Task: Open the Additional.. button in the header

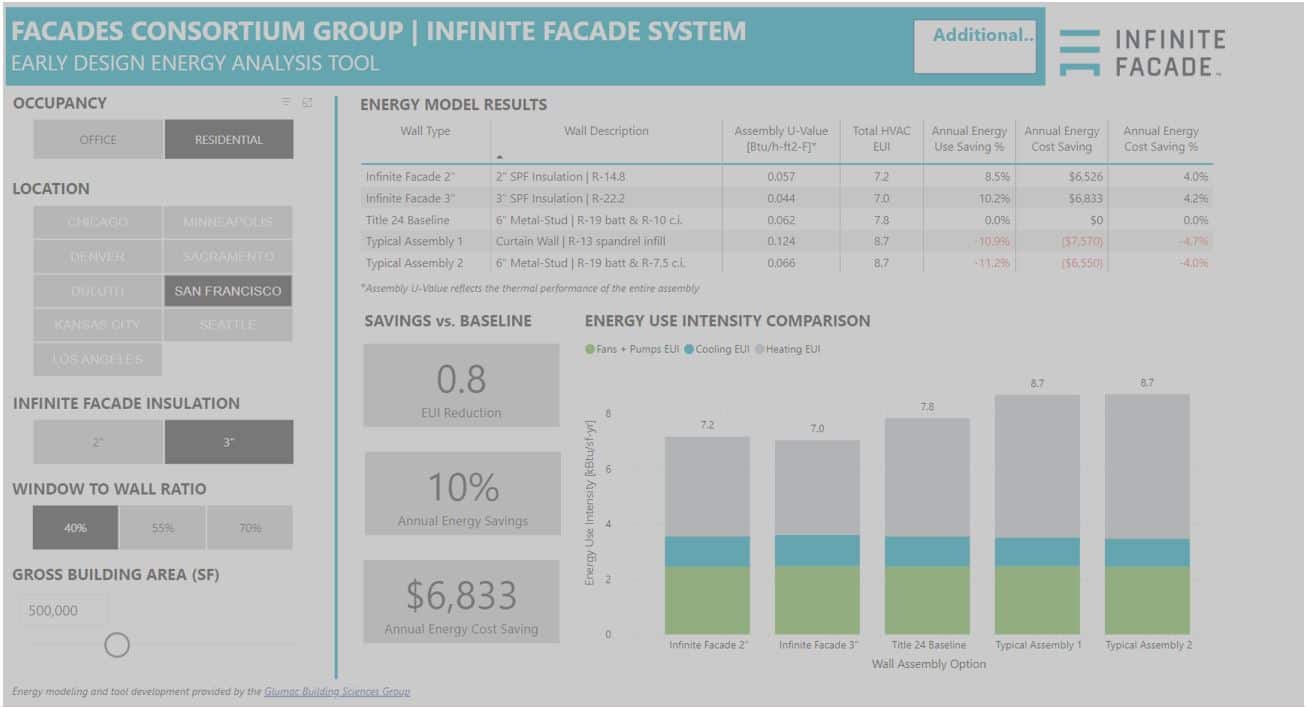Action: pyautogui.click(x=975, y=46)
